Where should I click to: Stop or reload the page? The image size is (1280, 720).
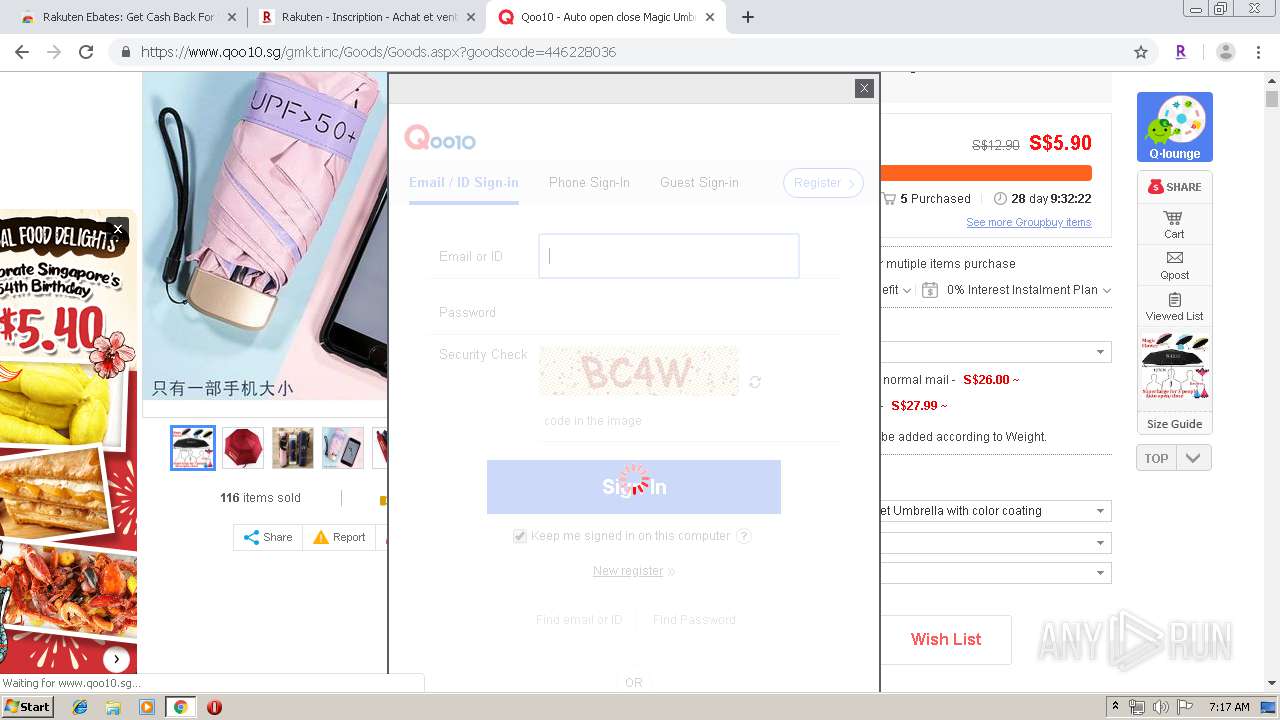86,52
